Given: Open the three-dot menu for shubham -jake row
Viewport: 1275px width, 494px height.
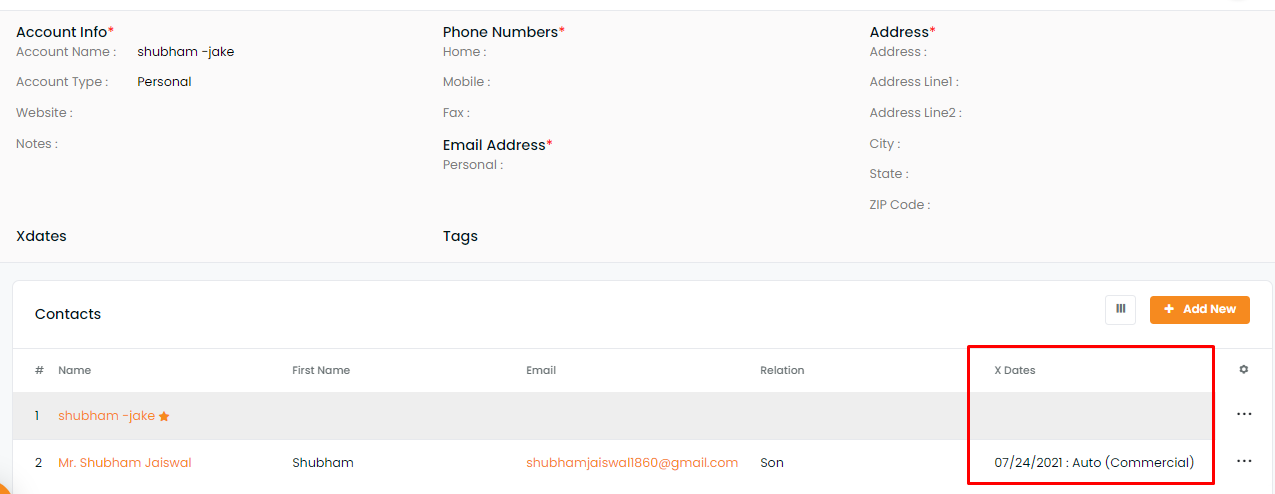Looking at the screenshot, I should click(x=1244, y=414).
